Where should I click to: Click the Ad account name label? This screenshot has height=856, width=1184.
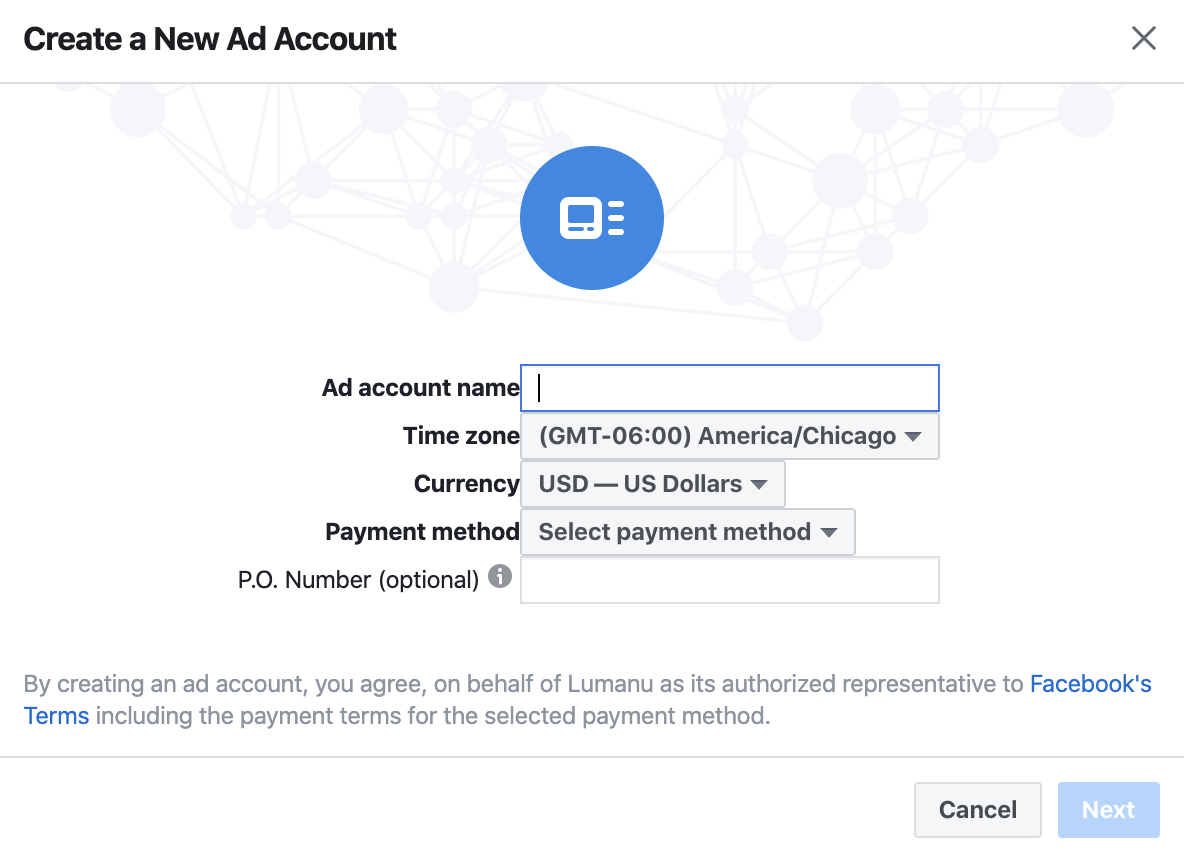click(421, 388)
